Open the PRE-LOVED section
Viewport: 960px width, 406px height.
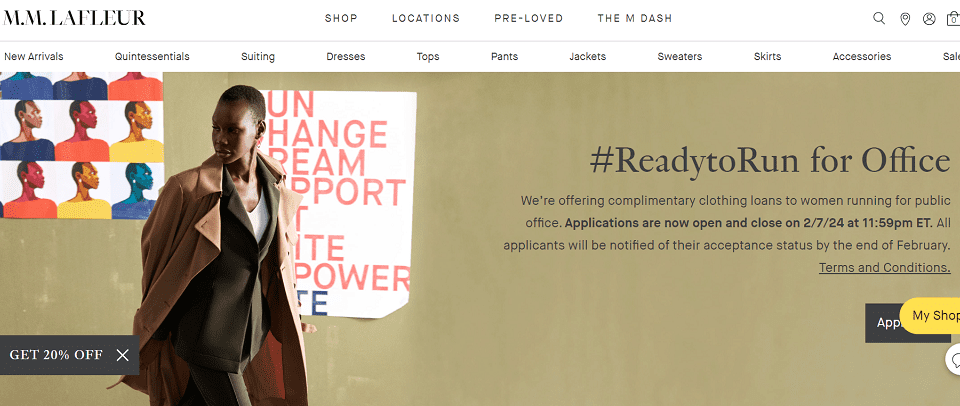tap(528, 18)
